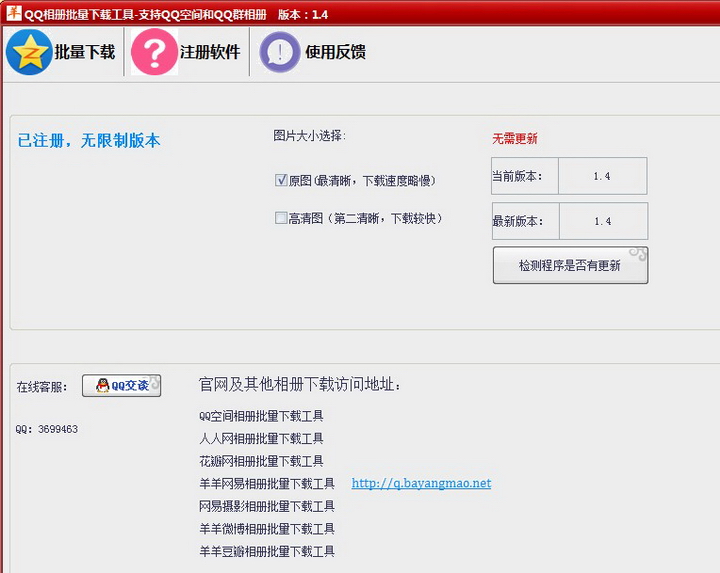Open the 注册软件 tab label

tap(210, 52)
